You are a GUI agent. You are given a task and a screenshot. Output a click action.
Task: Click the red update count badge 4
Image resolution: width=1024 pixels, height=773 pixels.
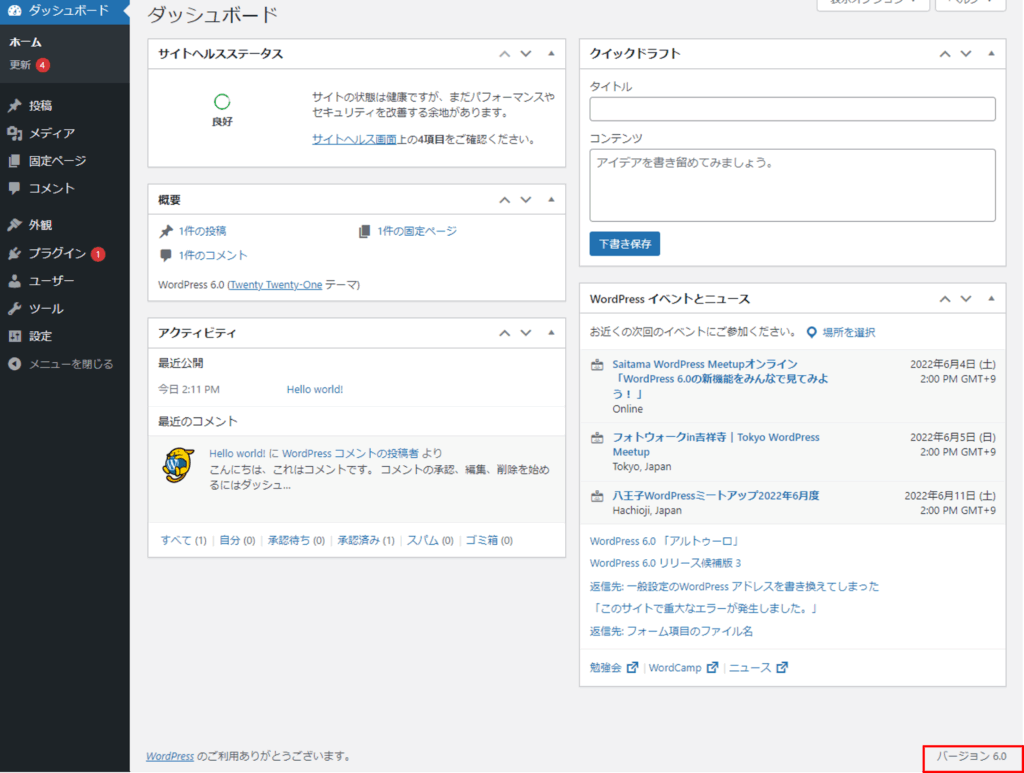tap(43, 65)
